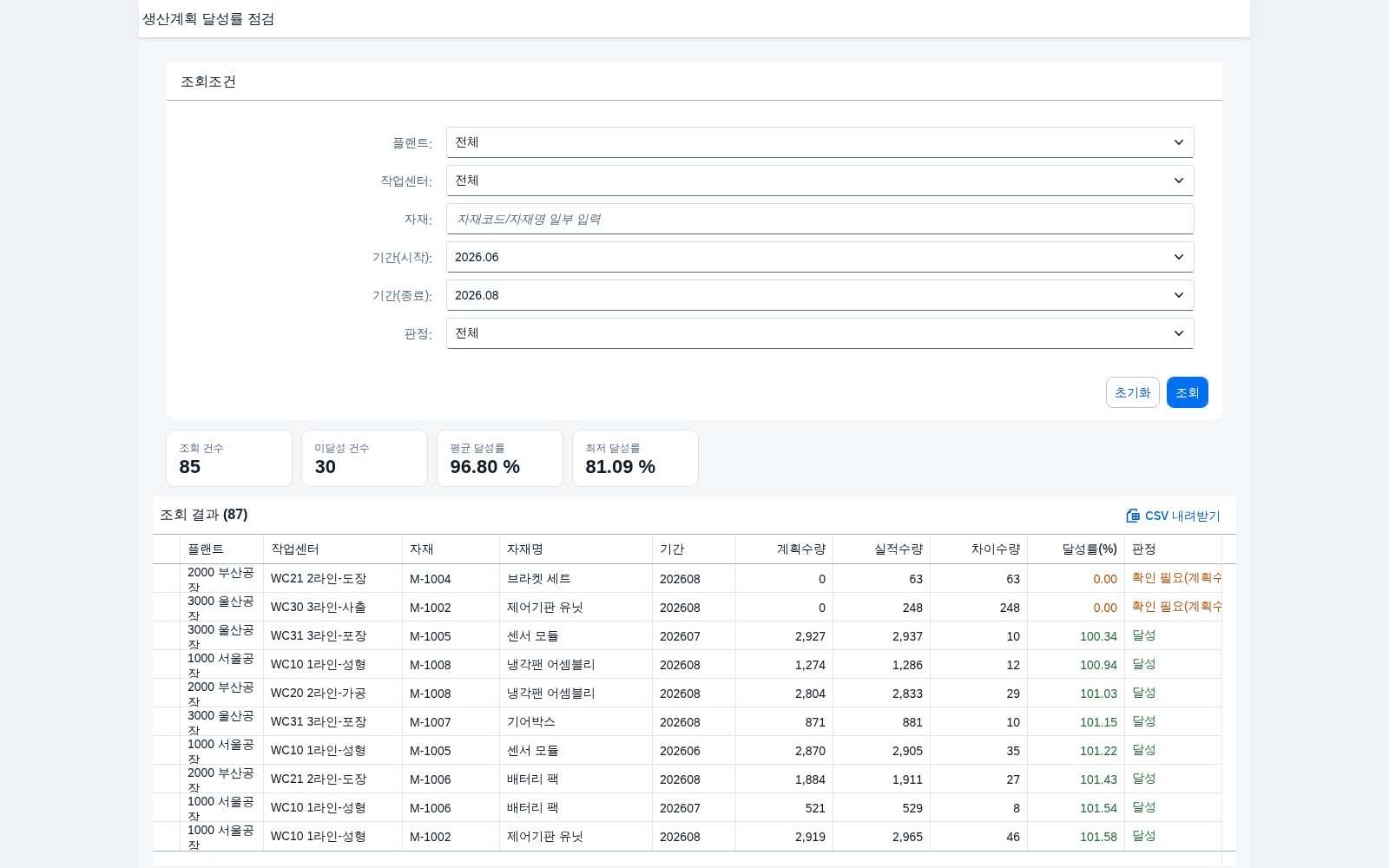This screenshot has width=1389, height=868.
Task: Click the planned quantity 521 cell
Action: point(784,808)
